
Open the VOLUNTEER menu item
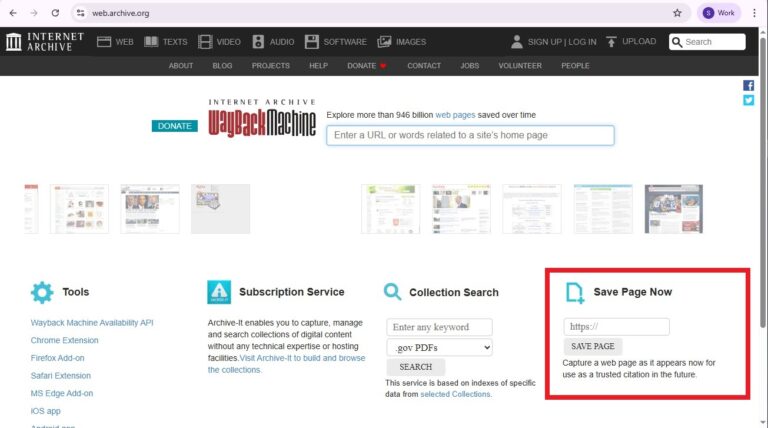520,66
